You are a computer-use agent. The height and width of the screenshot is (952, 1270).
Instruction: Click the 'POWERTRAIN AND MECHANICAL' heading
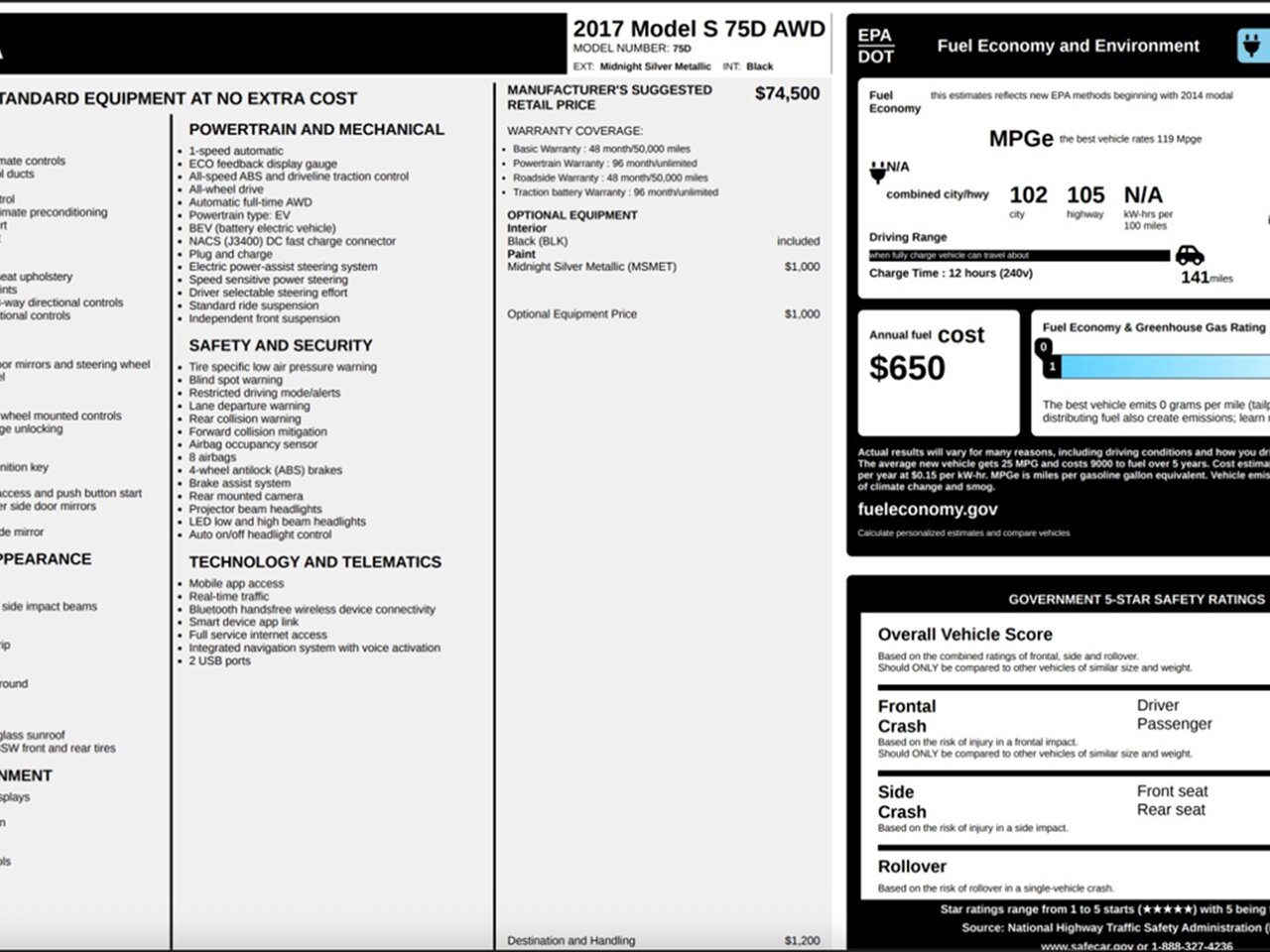pyautogui.click(x=317, y=129)
